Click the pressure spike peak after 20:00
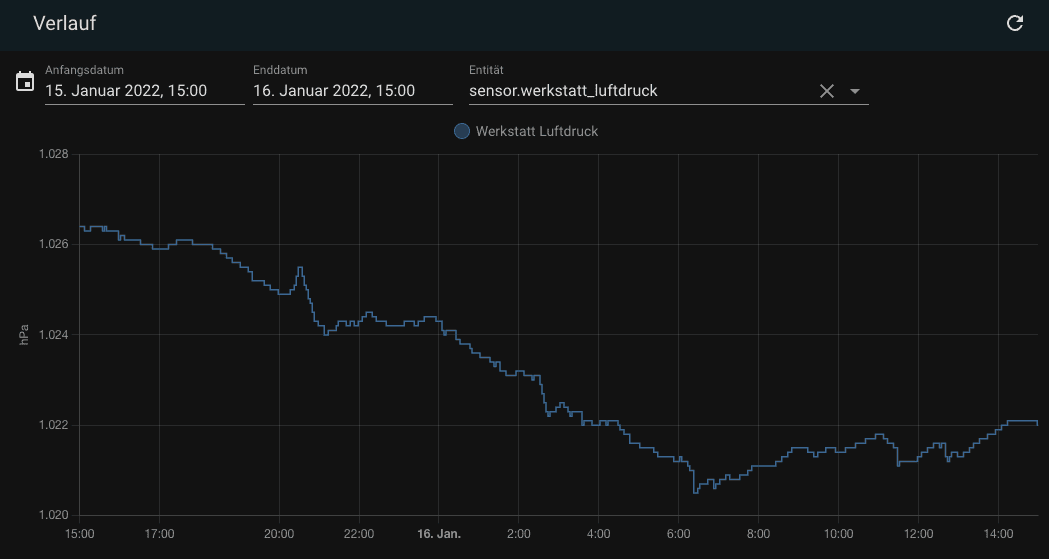This screenshot has width=1049, height=559. [300, 267]
